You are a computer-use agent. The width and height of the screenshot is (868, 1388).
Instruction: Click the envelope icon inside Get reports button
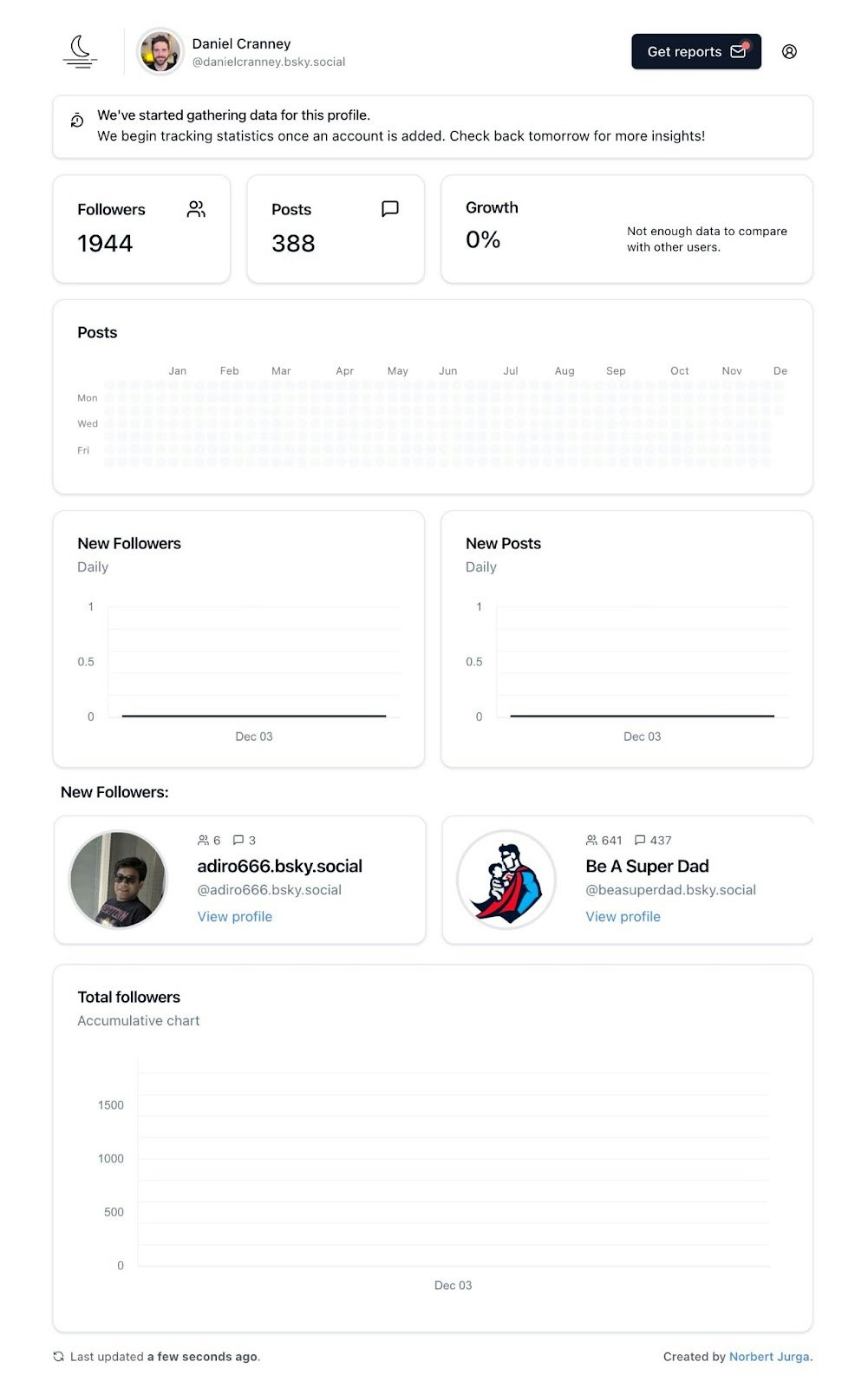737,51
